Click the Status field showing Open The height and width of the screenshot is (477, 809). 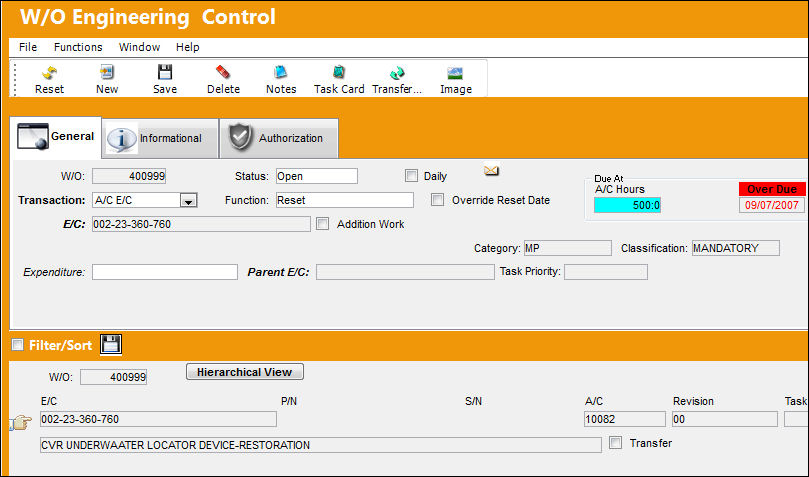(x=317, y=176)
